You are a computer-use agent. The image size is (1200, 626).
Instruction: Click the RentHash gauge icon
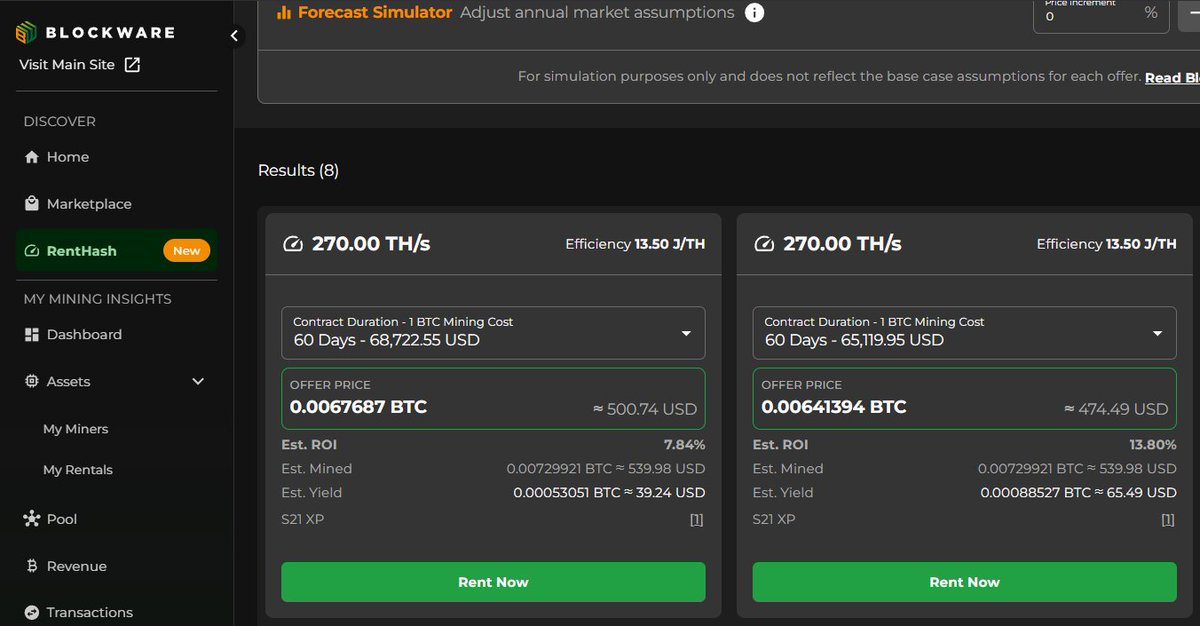point(31,251)
